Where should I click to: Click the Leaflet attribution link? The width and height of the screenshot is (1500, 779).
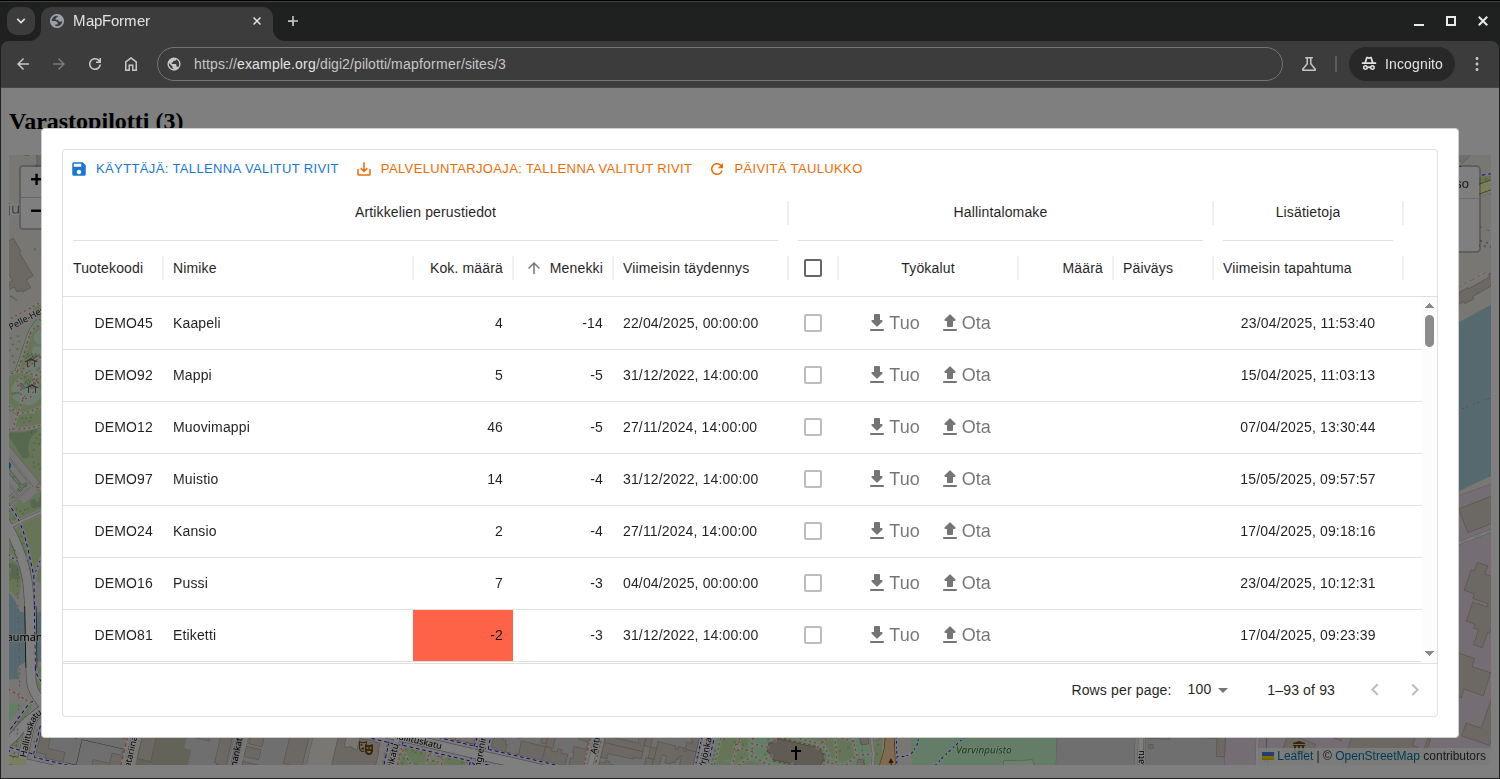(x=1294, y=756)
